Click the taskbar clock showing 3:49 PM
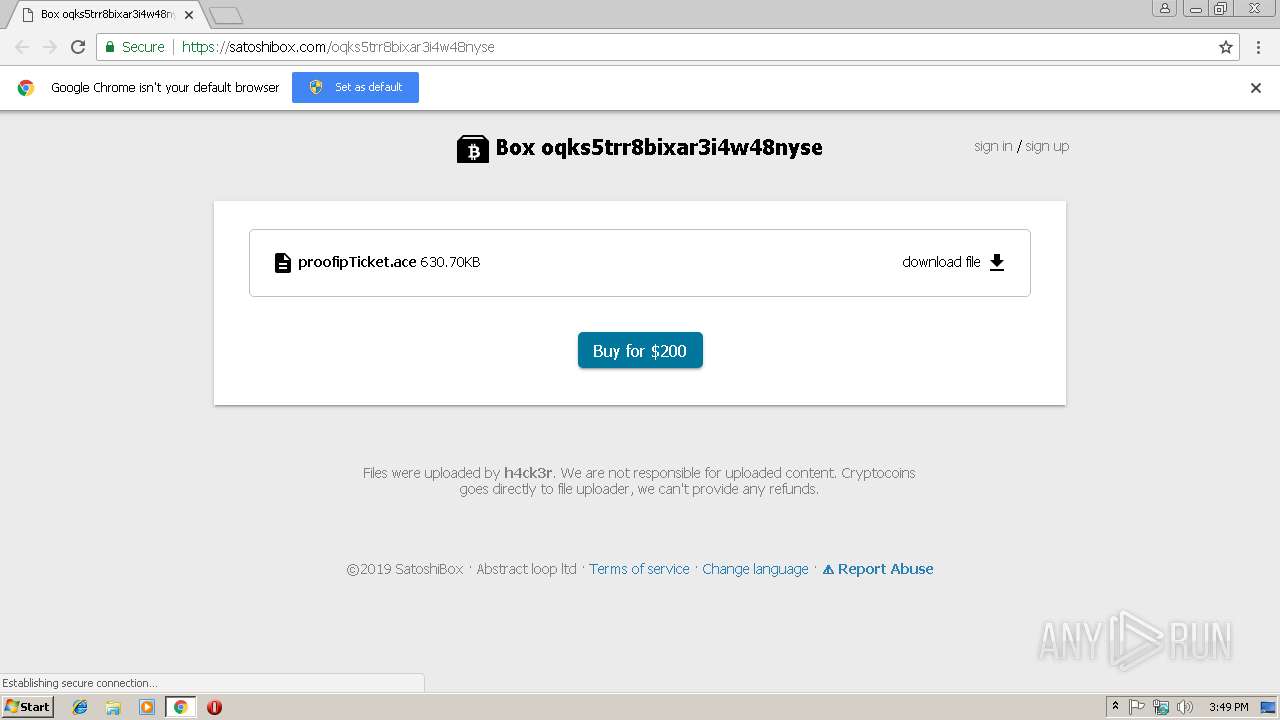 pos(1229,707)
